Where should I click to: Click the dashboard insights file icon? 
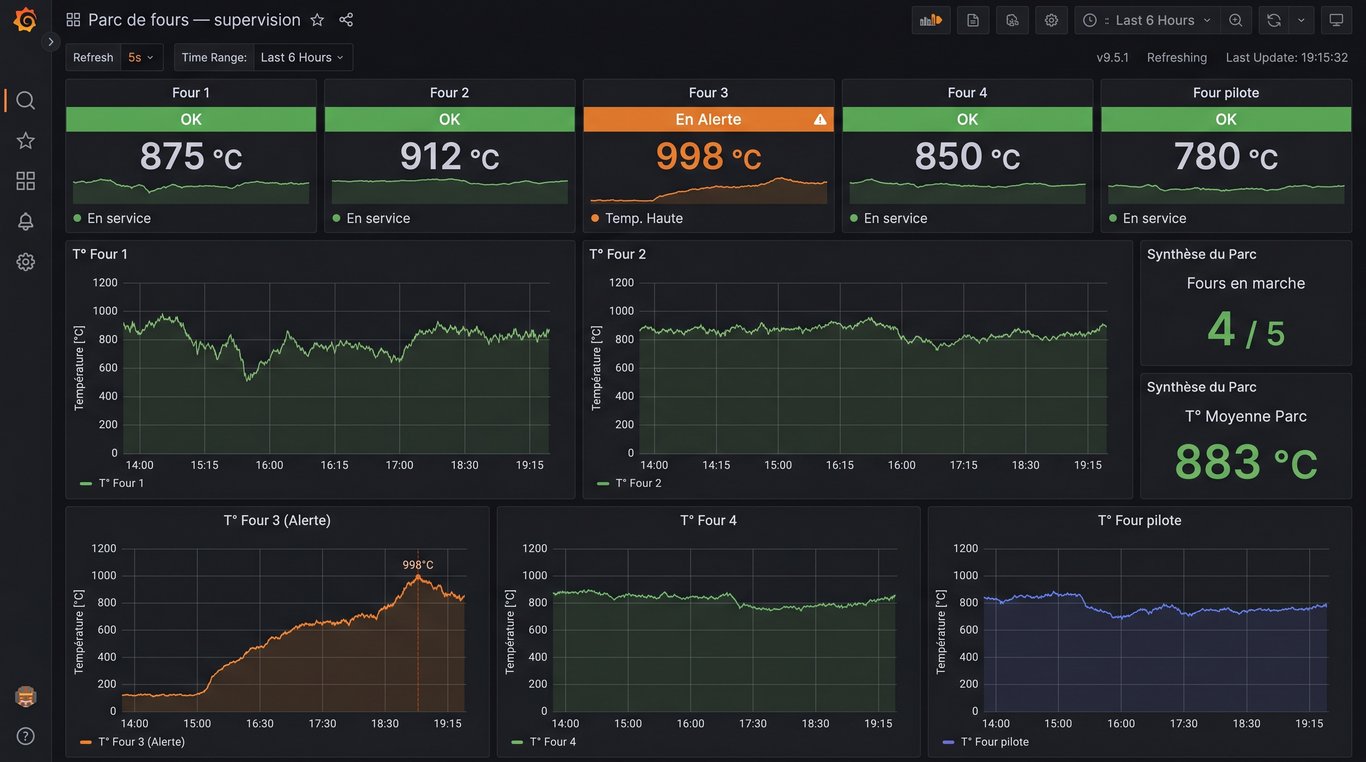tap(1012, 20)
